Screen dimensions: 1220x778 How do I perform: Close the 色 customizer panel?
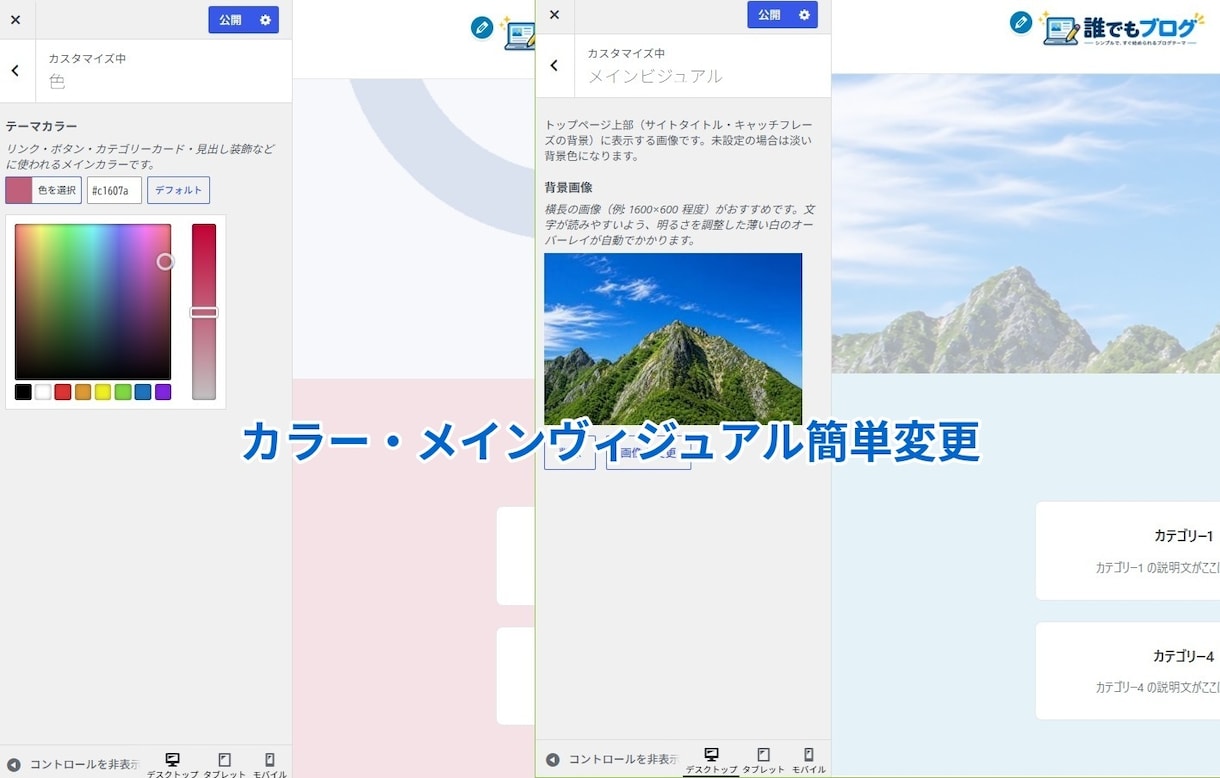pos(15,19)
